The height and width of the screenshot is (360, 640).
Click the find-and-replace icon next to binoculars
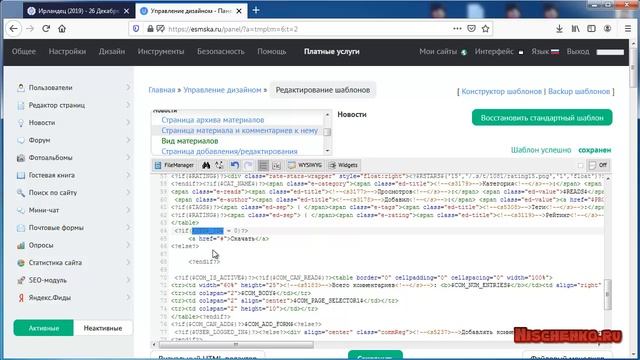(x=219, y=165)
